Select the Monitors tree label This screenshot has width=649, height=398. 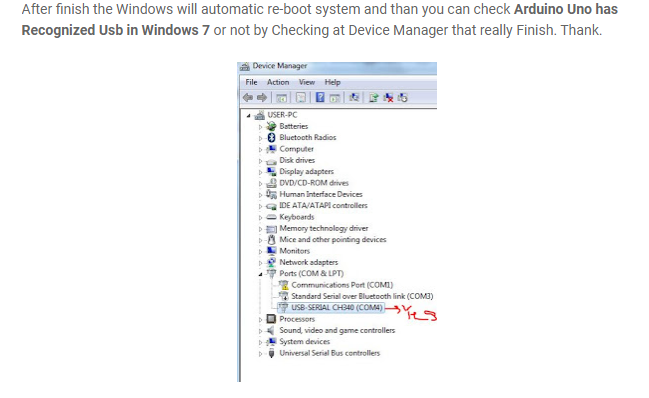tap(294, 251)
